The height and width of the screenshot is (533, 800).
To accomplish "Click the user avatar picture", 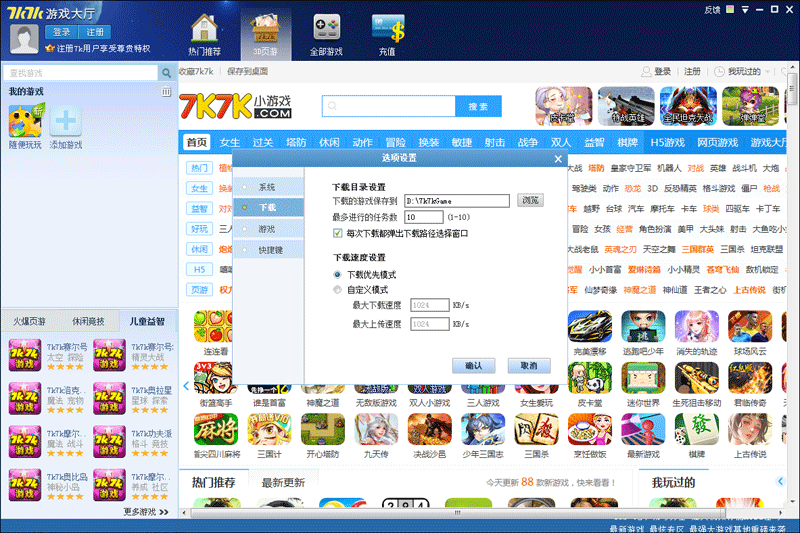I will pos(24,39).
